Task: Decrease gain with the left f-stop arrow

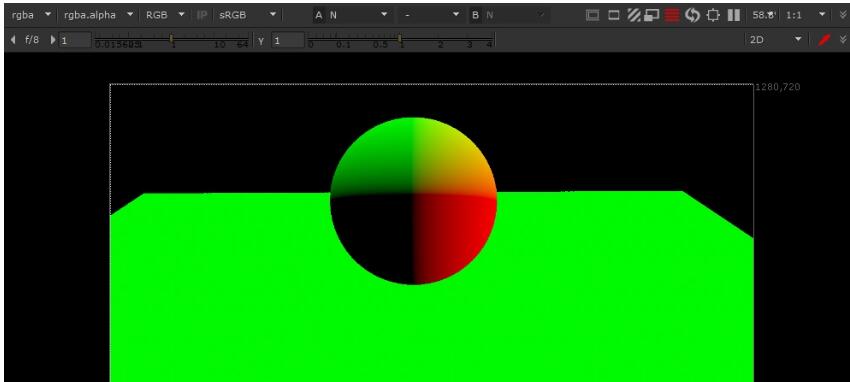Action: pos(13,40)
